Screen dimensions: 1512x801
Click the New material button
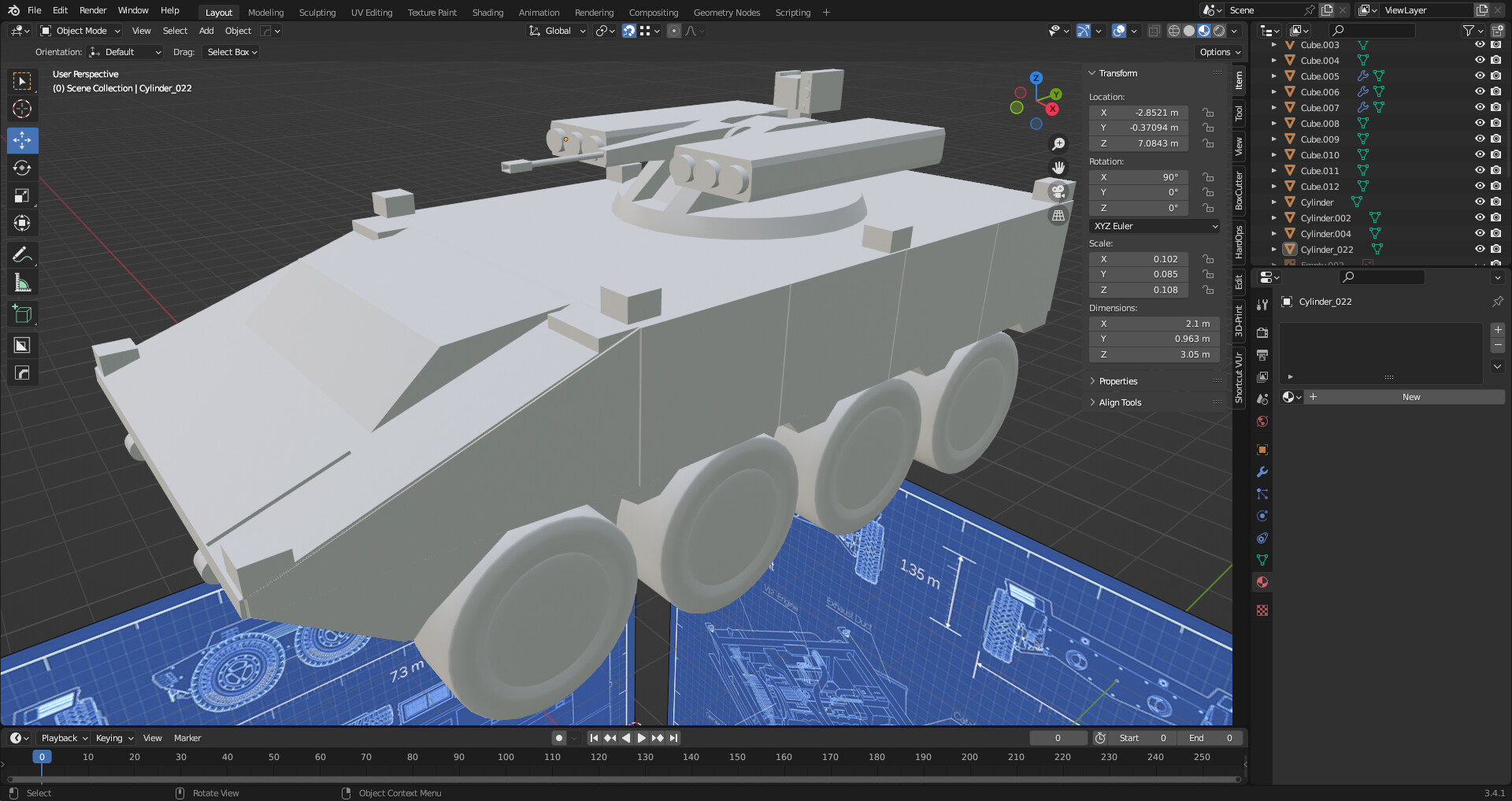(x=1410, y=397)
